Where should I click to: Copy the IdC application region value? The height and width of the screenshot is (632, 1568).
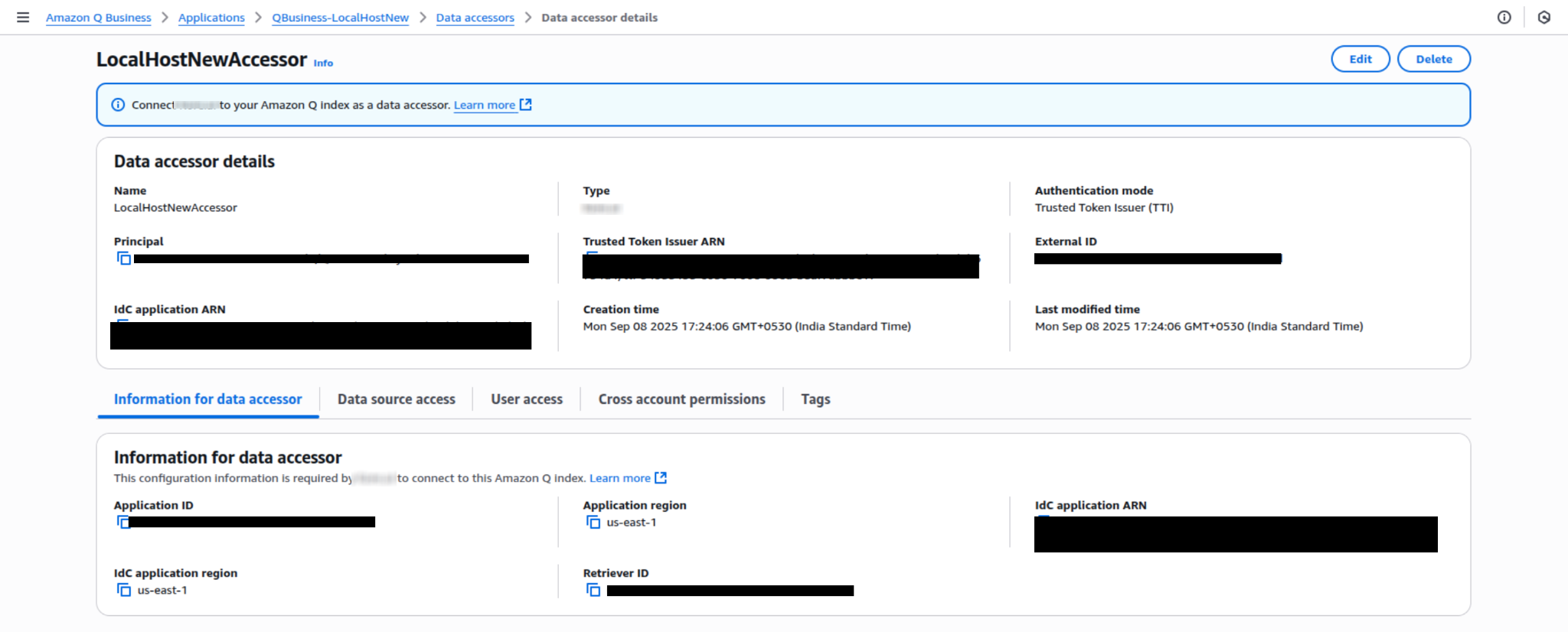pos(123,590)
